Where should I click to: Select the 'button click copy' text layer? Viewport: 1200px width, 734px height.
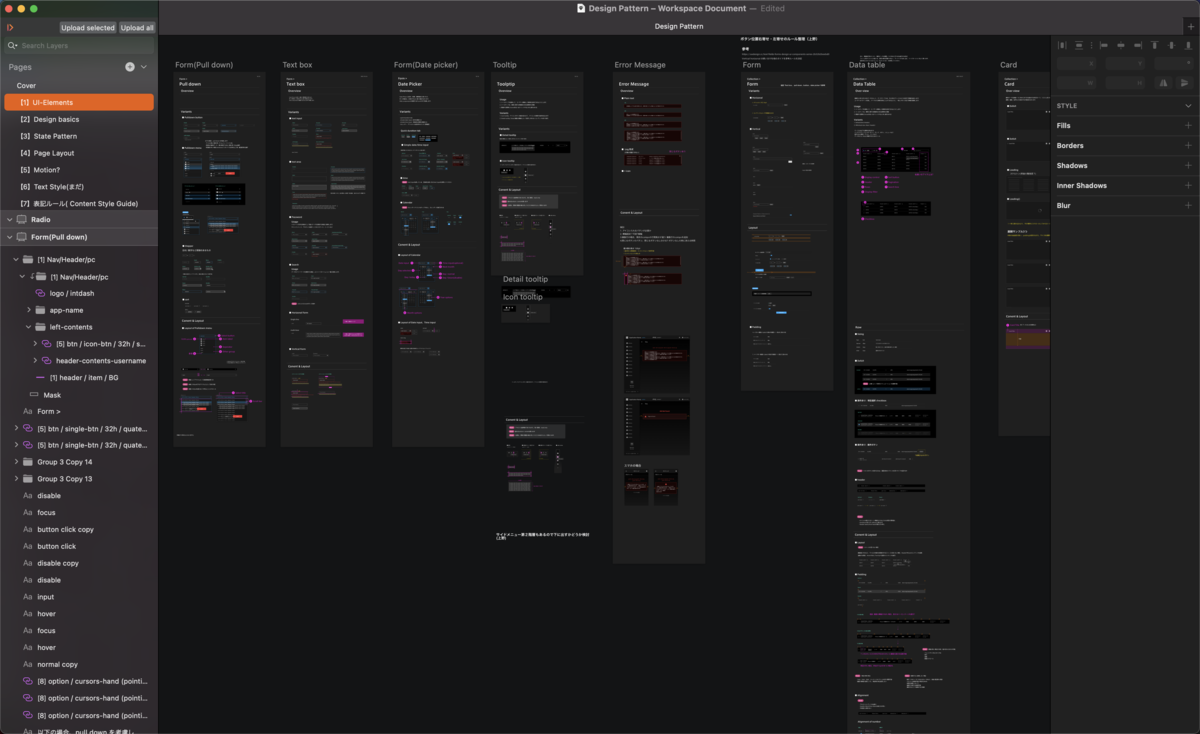[65, 529]
